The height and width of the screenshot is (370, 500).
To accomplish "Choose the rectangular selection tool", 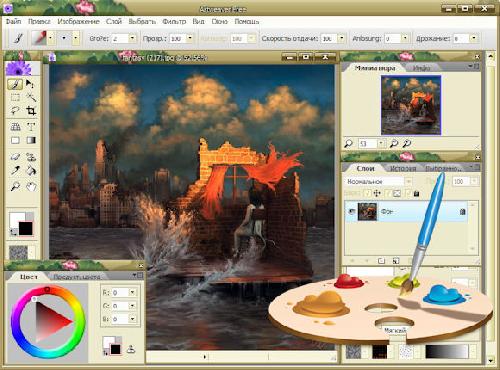I will click(x=15, y=97).
